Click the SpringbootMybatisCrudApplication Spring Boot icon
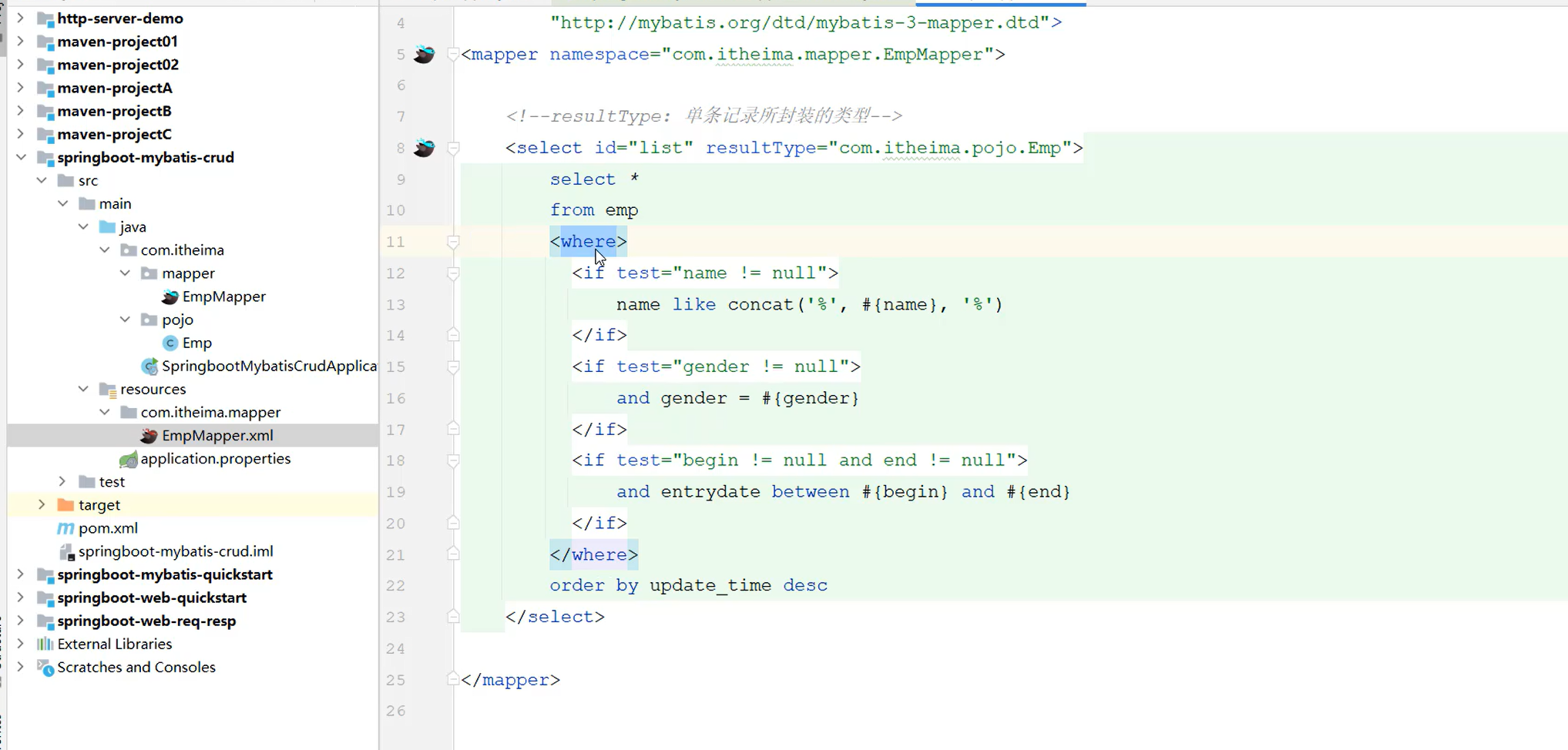 [149, 366]
